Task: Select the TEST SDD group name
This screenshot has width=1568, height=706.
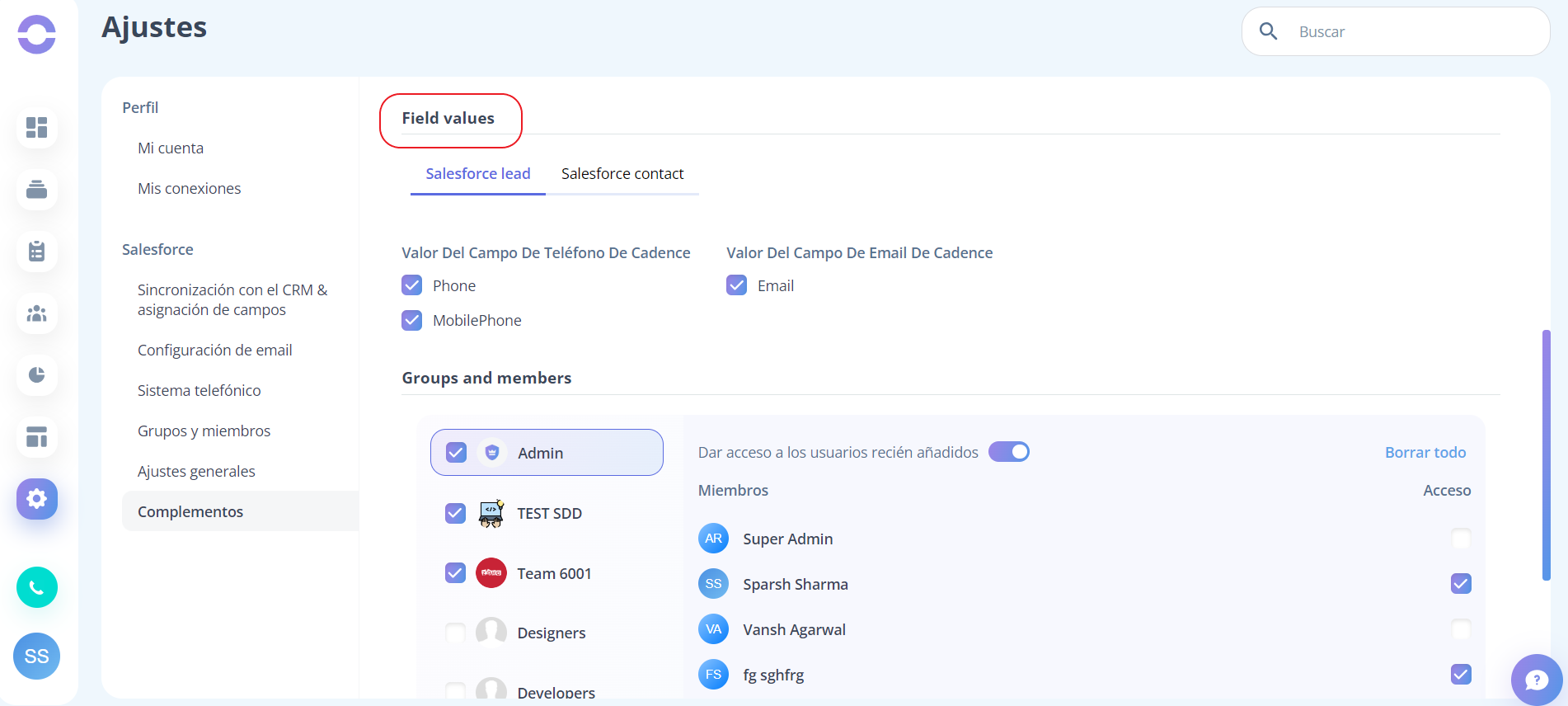Action: click(549, 513)
